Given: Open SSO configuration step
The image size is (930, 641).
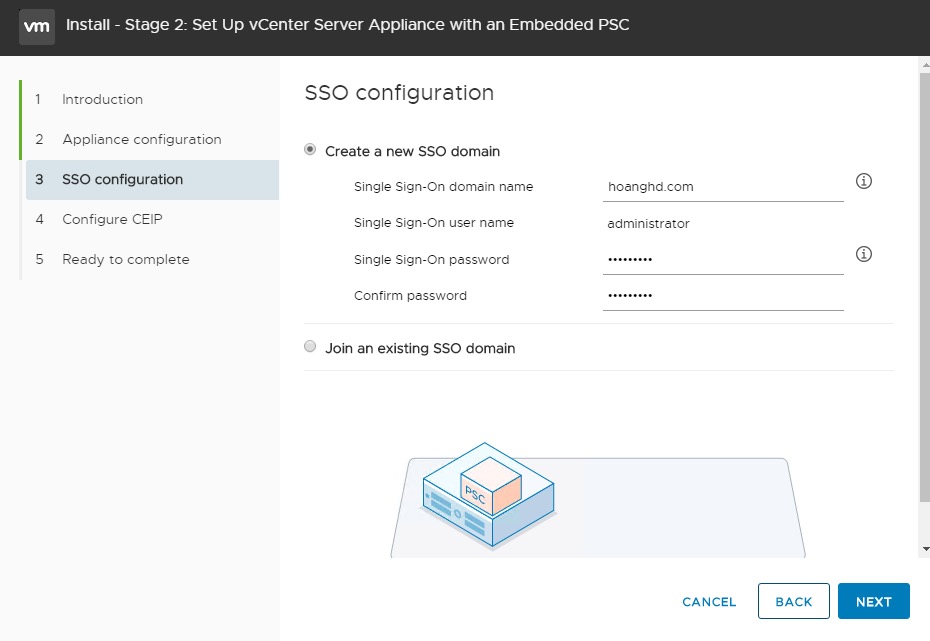Looking at the screenshot, I should (x=152, y=180).
